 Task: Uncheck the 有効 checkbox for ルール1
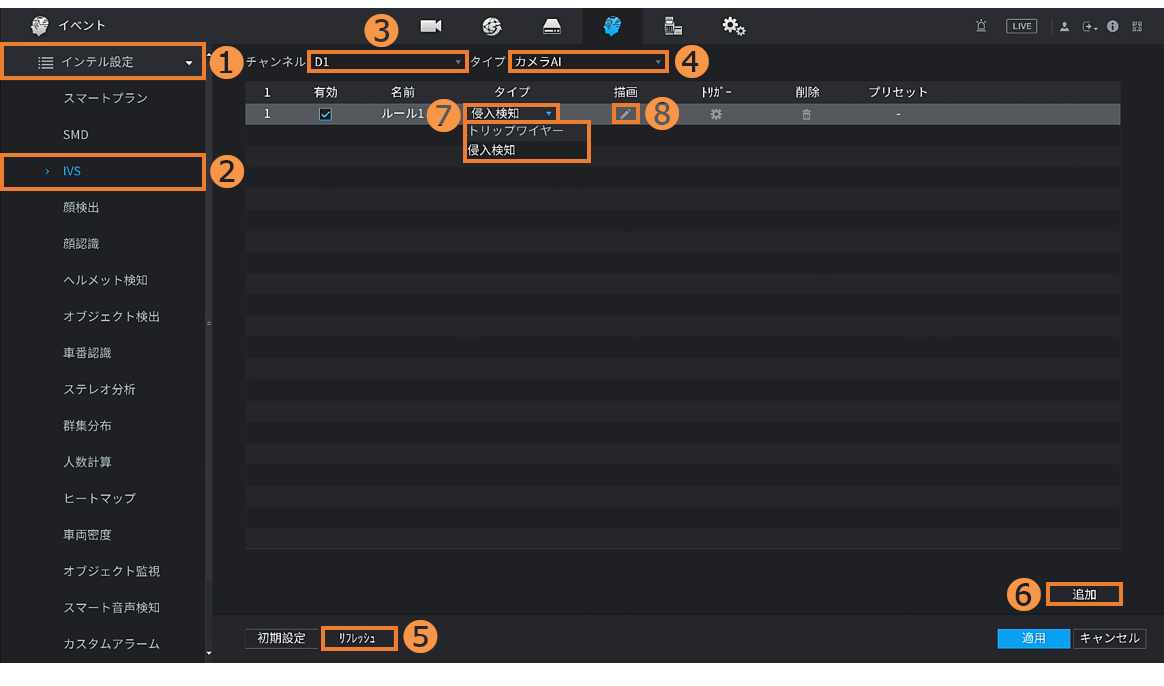point(325,114)
